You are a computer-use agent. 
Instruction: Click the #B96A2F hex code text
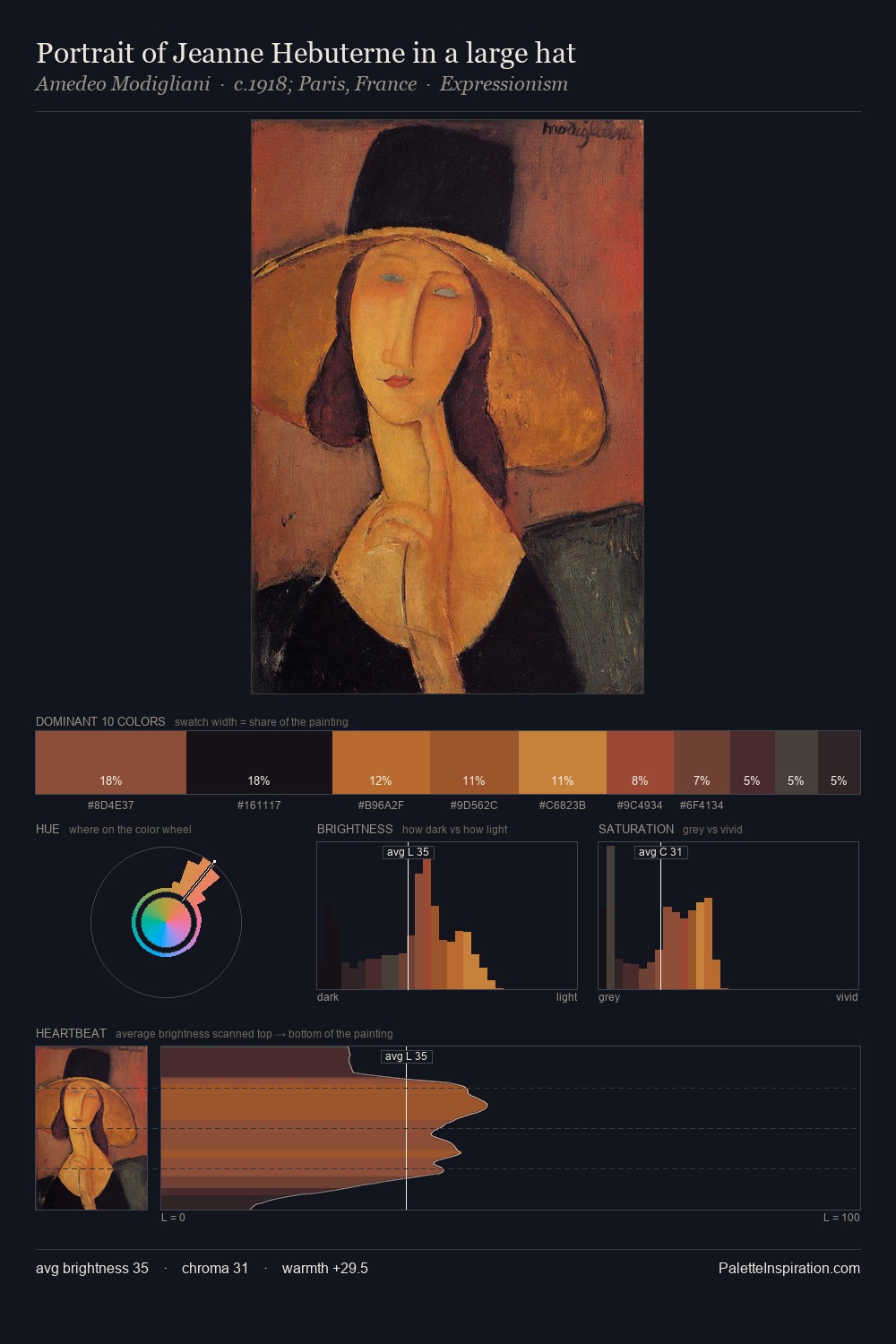381,806
